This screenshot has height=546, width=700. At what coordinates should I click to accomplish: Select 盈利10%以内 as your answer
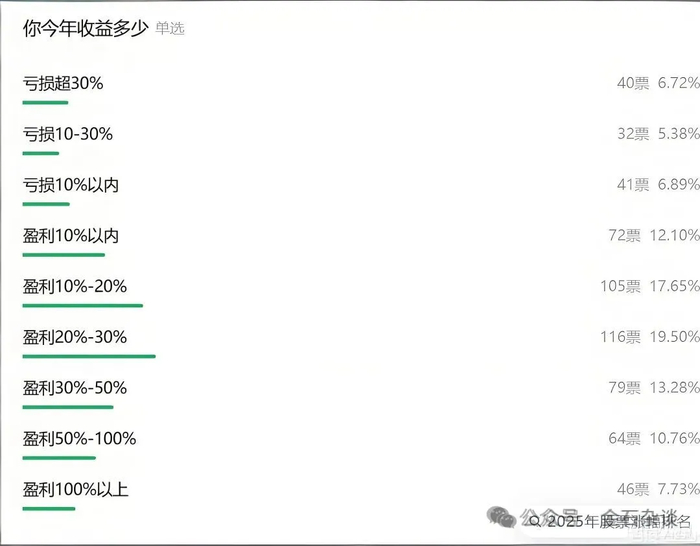[x=71, y=236]
